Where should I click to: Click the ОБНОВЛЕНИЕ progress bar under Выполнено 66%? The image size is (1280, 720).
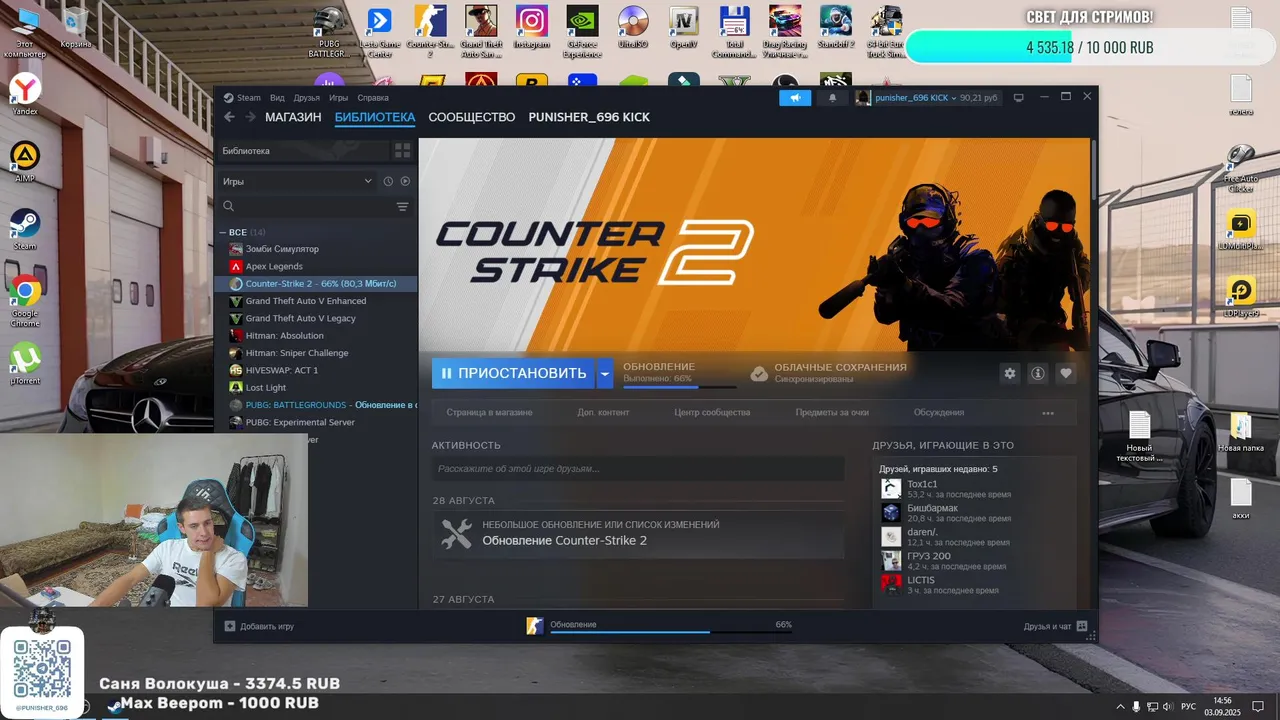pyautogui.click(x=680, y=387)
